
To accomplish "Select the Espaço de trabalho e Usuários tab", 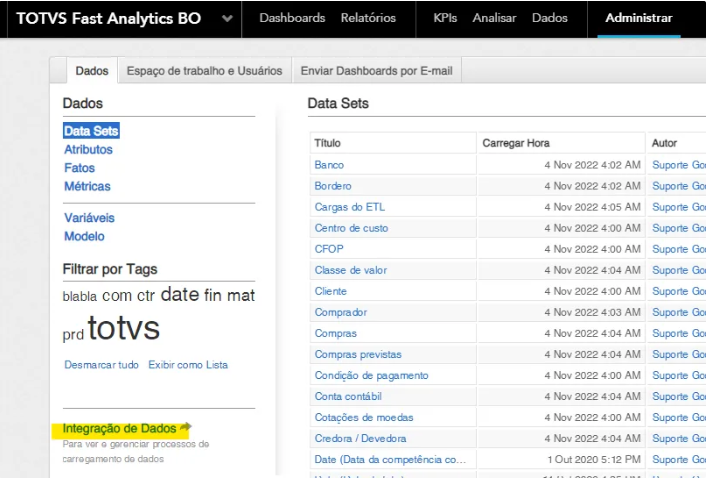I will pyautogui.click(x=204, y=71).
